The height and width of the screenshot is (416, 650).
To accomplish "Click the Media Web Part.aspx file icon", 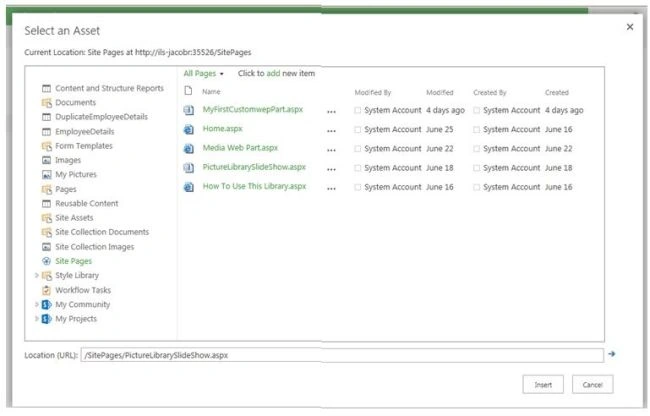I will 189,148.
